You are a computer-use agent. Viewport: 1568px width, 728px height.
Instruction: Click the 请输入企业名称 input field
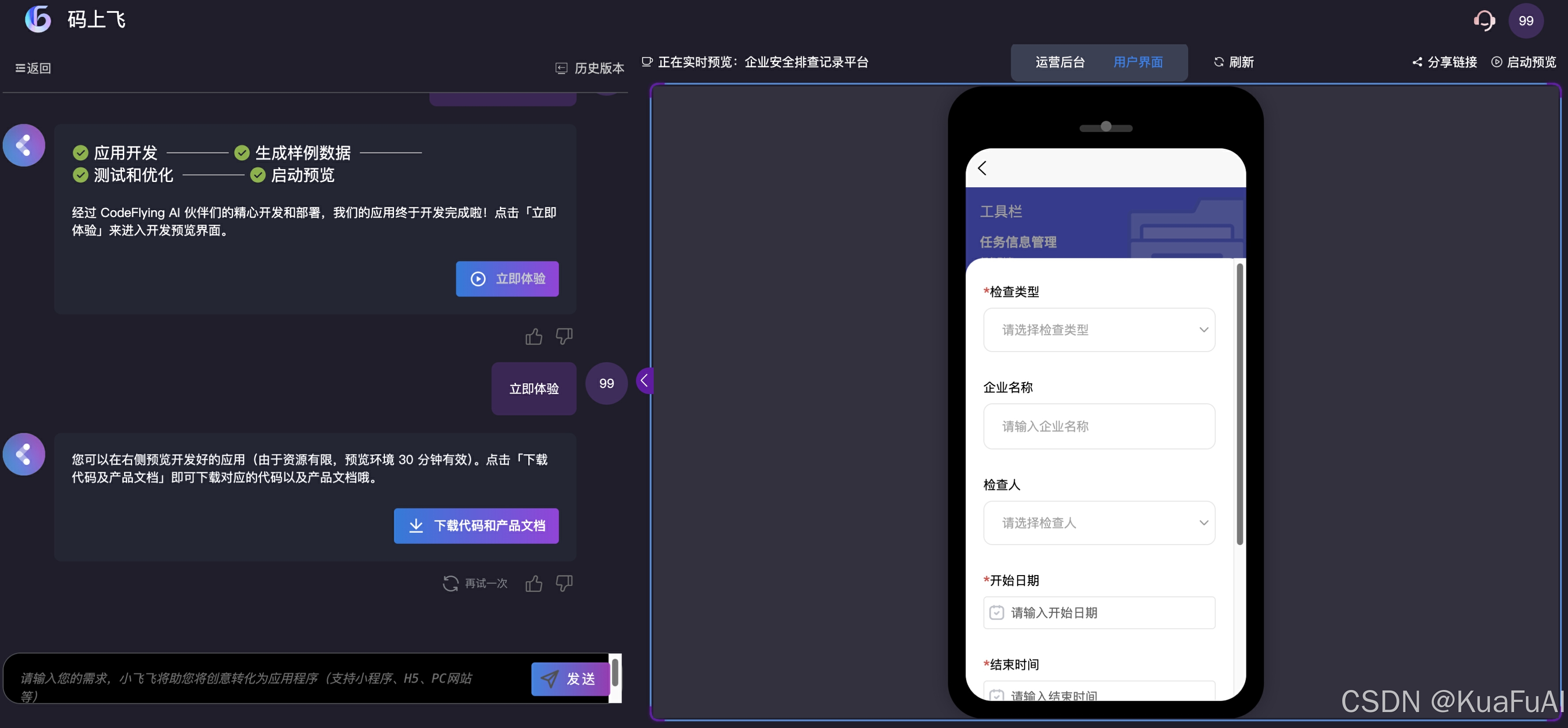(1098, 427)
